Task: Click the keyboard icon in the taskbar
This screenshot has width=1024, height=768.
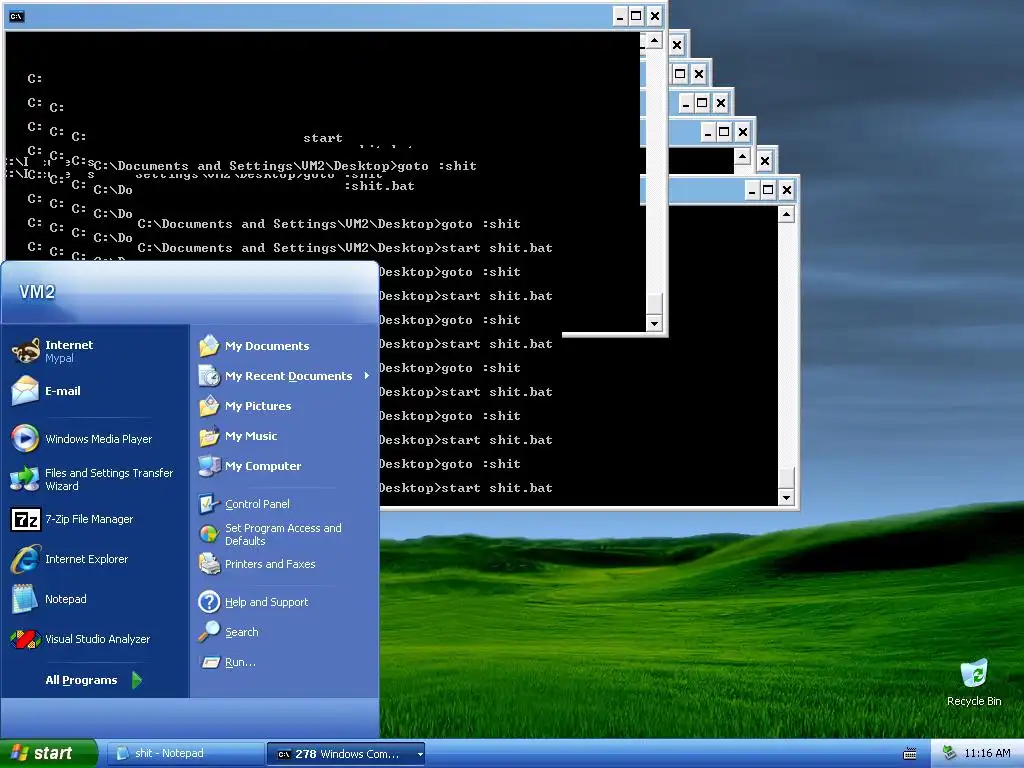Action: click(910, 754)
